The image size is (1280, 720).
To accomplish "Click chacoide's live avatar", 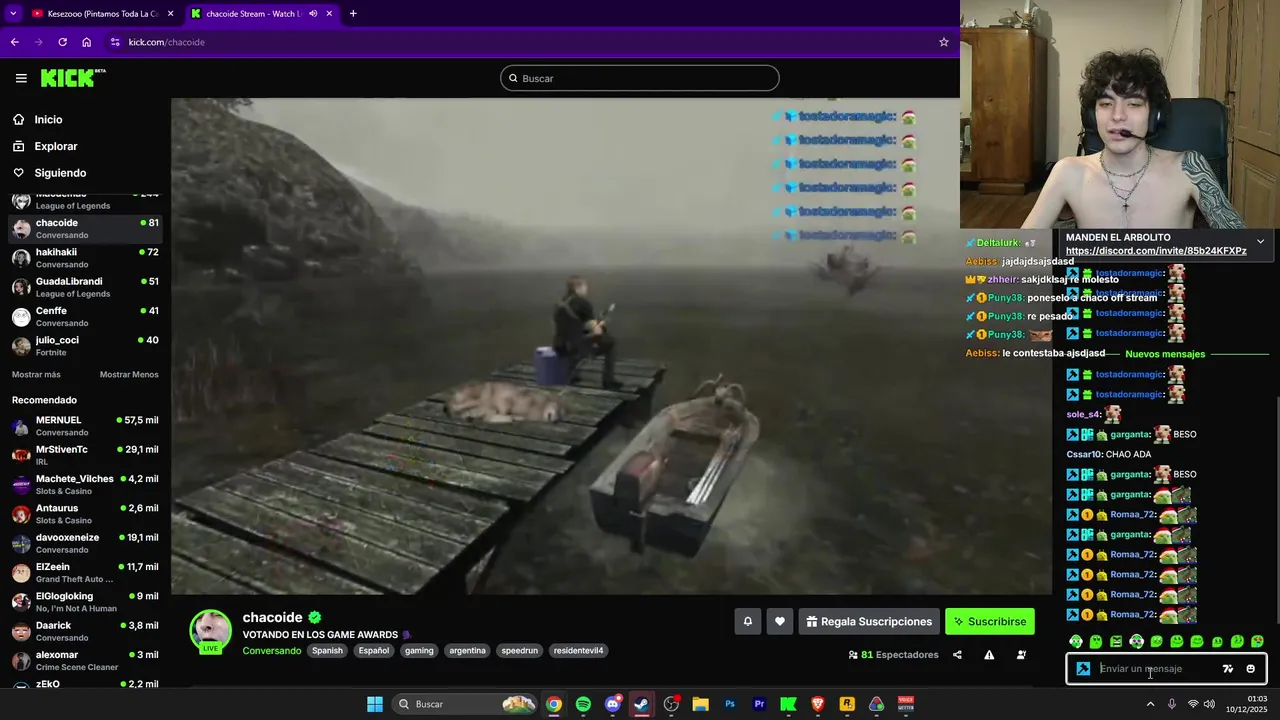I will pos(210,631).
